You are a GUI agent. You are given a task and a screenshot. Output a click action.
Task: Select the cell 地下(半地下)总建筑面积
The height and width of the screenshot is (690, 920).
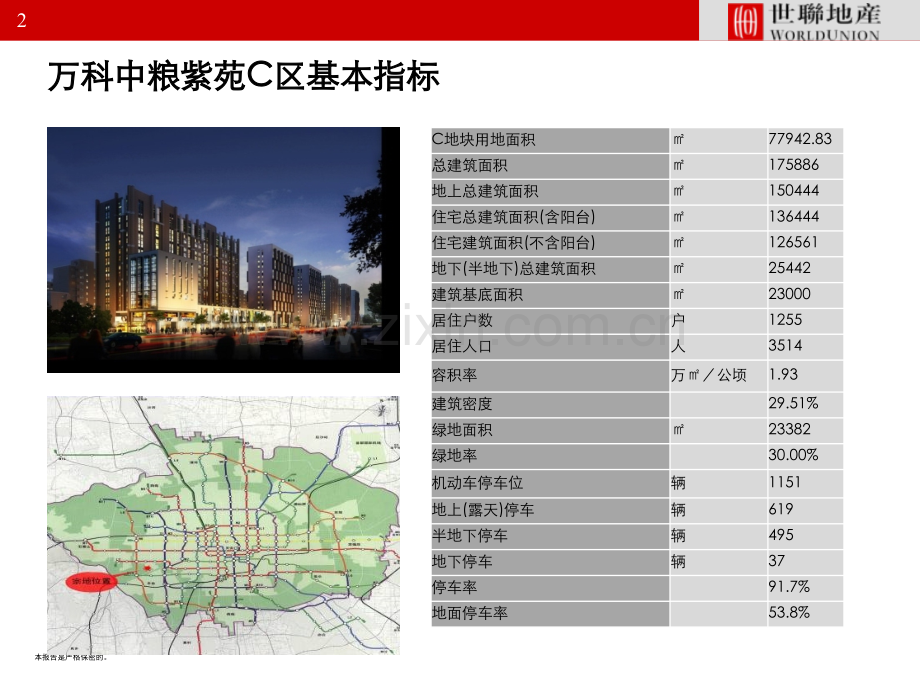[550, 269]
